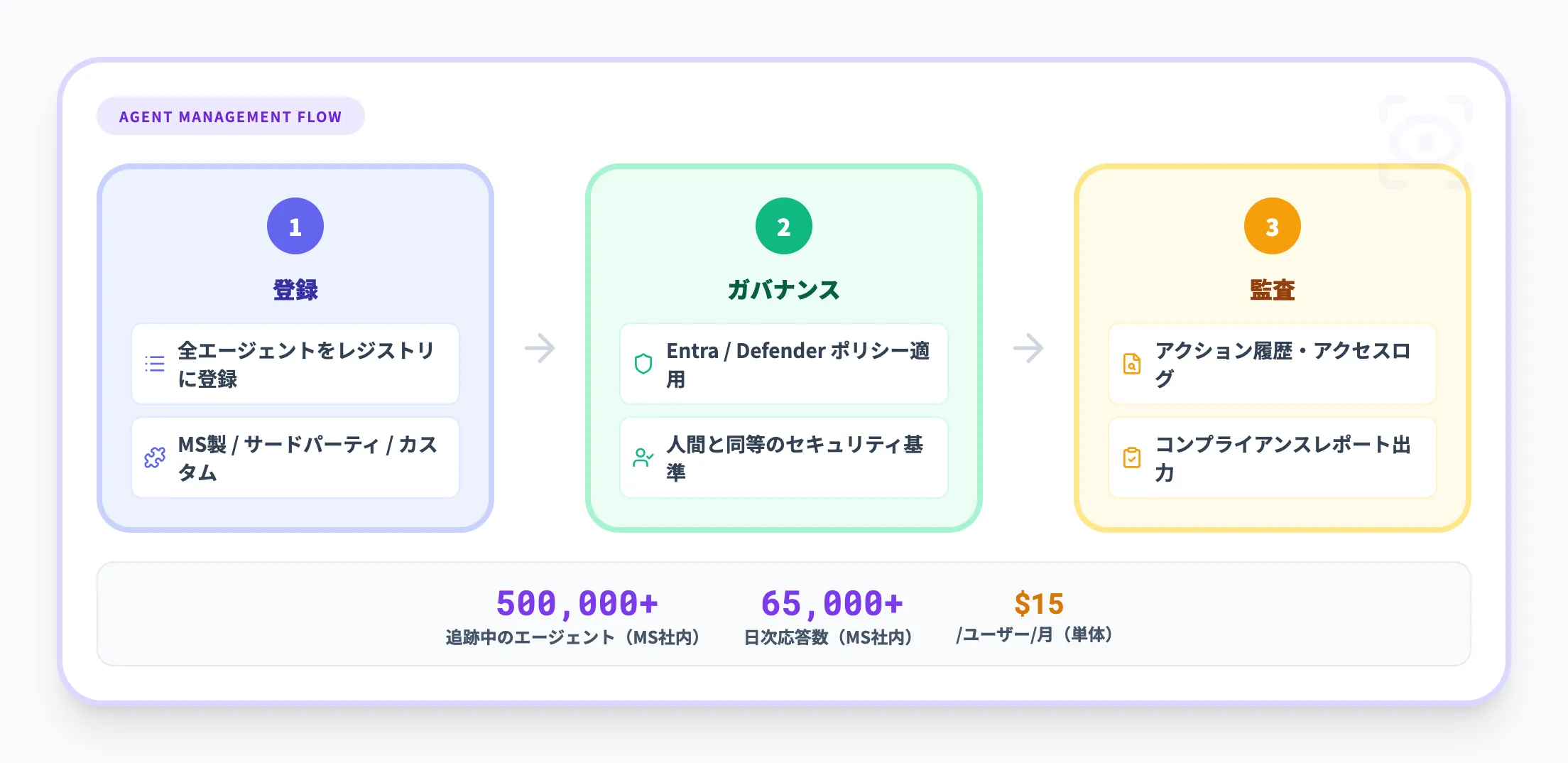Screen dimensions: 1568x763
Task: Click the shield icon beside Entra / Defender
Action: (643, 364)
